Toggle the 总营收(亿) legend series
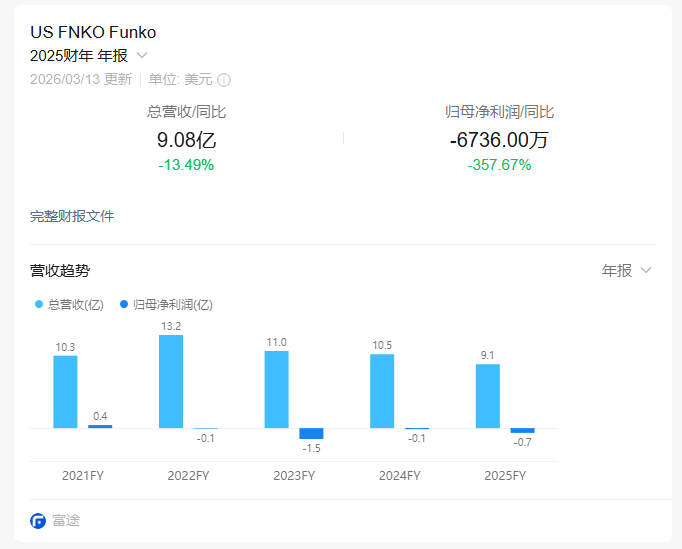This screenshot has height=549, width=682. (70, 305)
